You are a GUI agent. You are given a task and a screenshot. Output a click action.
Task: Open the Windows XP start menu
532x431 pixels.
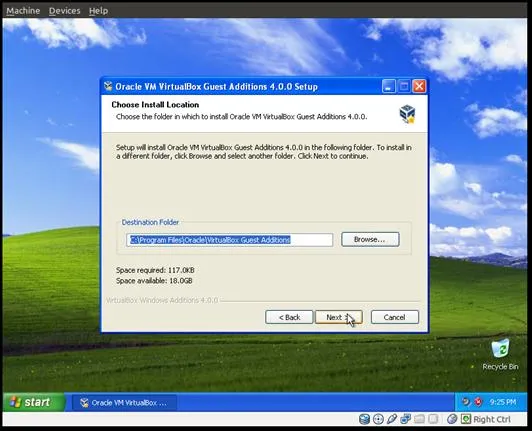click(x=33, y=402)
